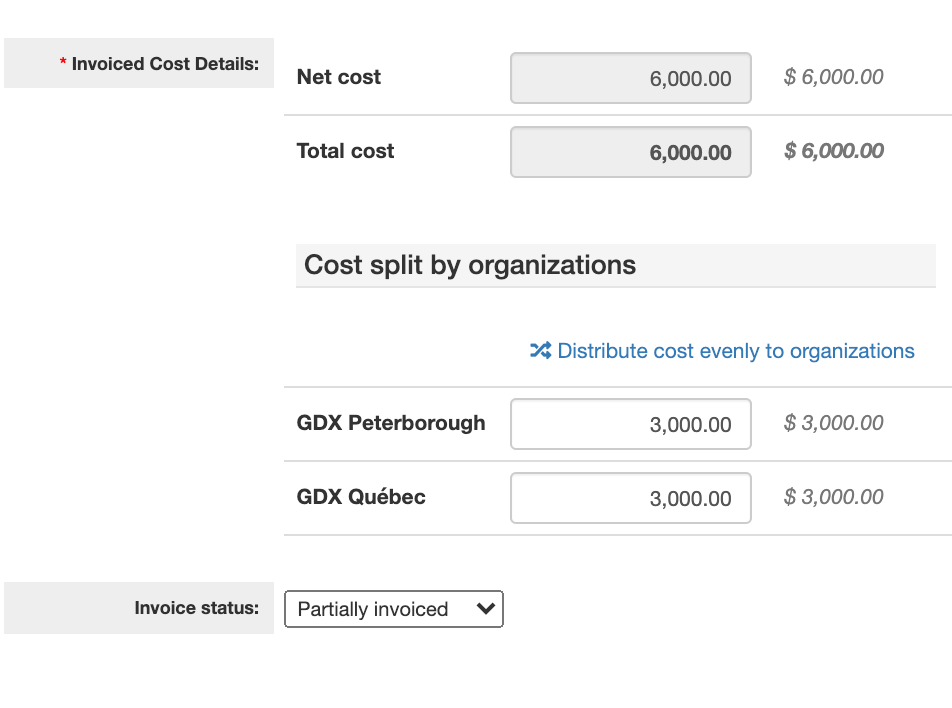Click the dropdown chevron next to Partially invoiced
The image size is (952, 708).
tap(486, 609)
